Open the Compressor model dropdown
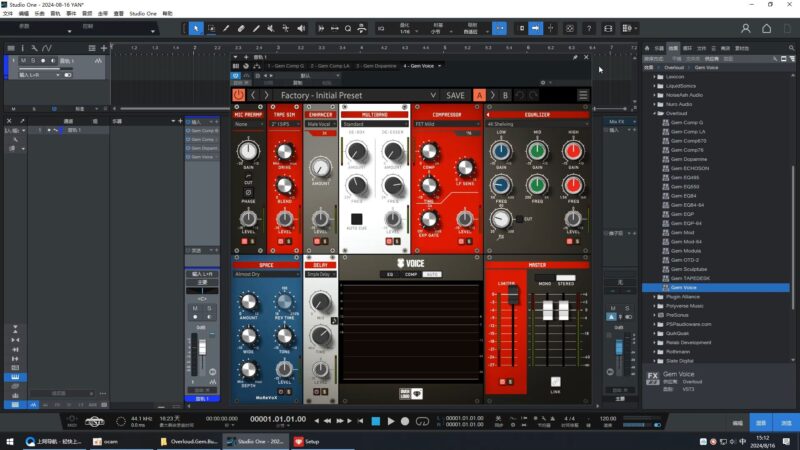800x450 pixels. 445,125
